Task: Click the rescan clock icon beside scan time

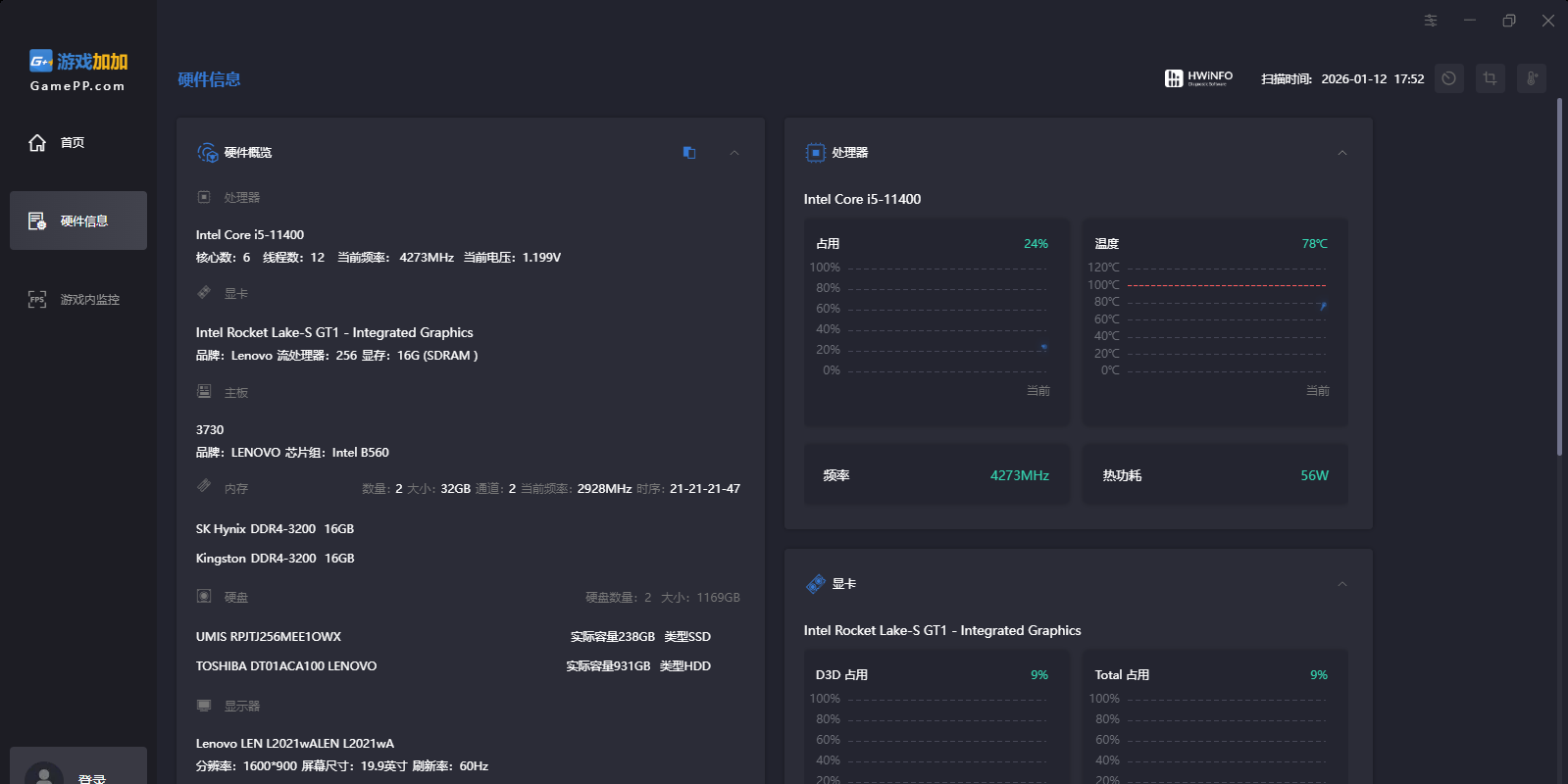Action: (1448, 78)
